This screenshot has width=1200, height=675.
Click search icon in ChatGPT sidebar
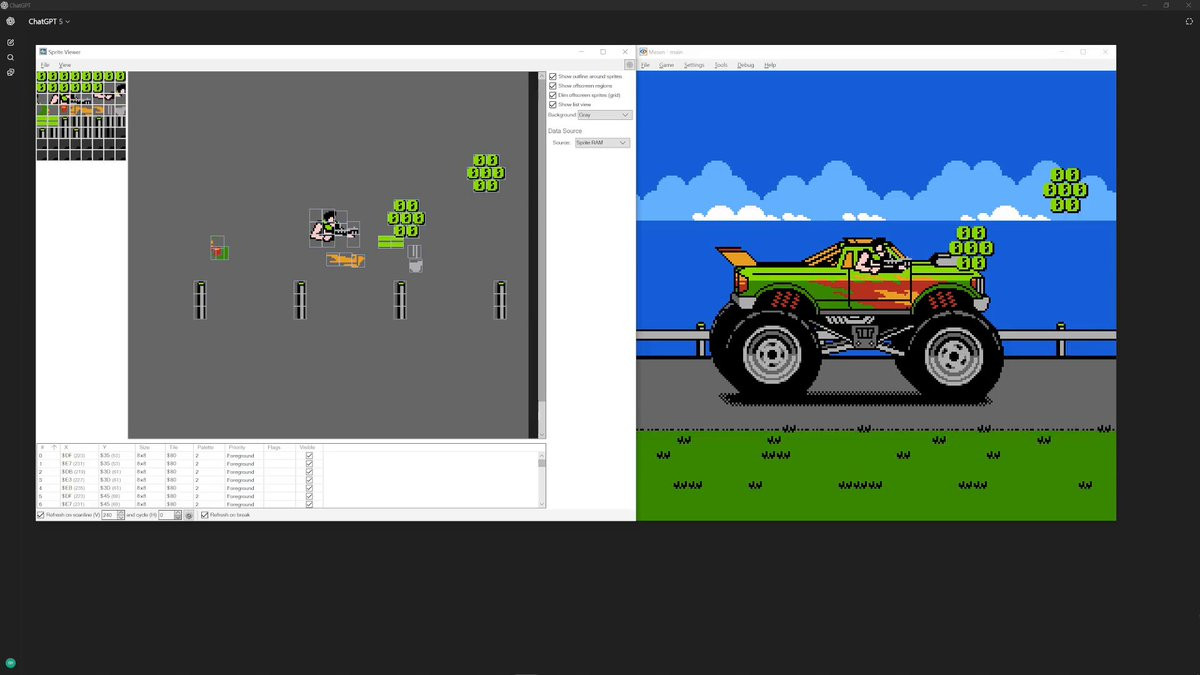tap(10, 57)
